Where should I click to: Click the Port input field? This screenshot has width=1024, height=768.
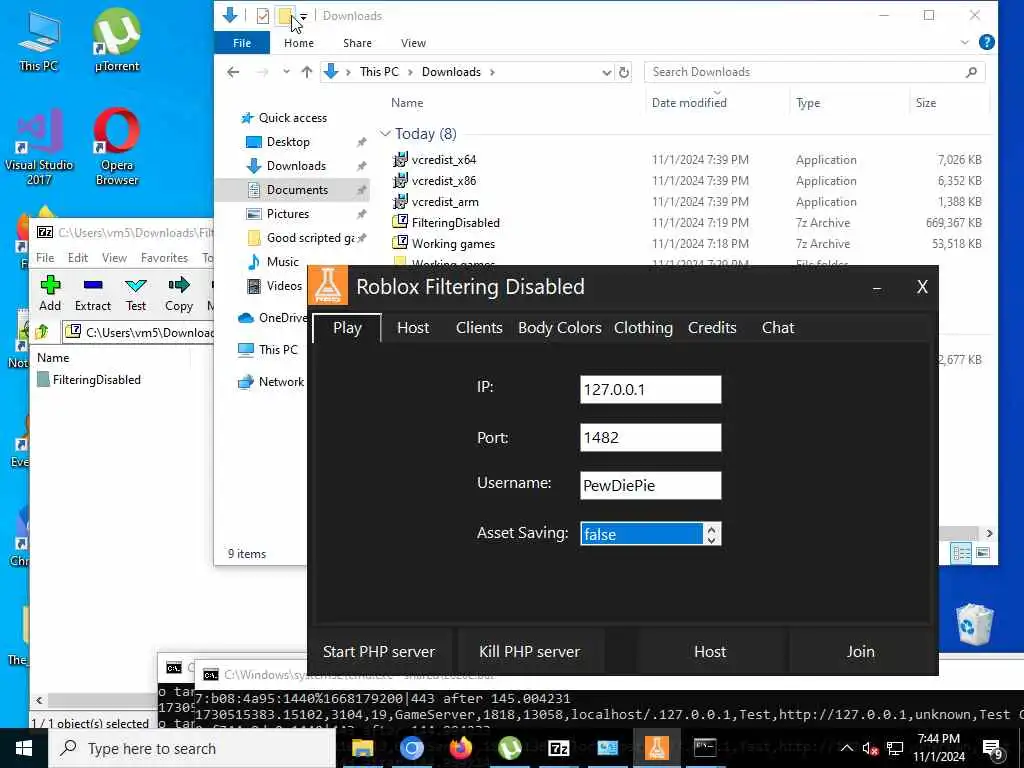pyautogui.click(x=650, y=438)
